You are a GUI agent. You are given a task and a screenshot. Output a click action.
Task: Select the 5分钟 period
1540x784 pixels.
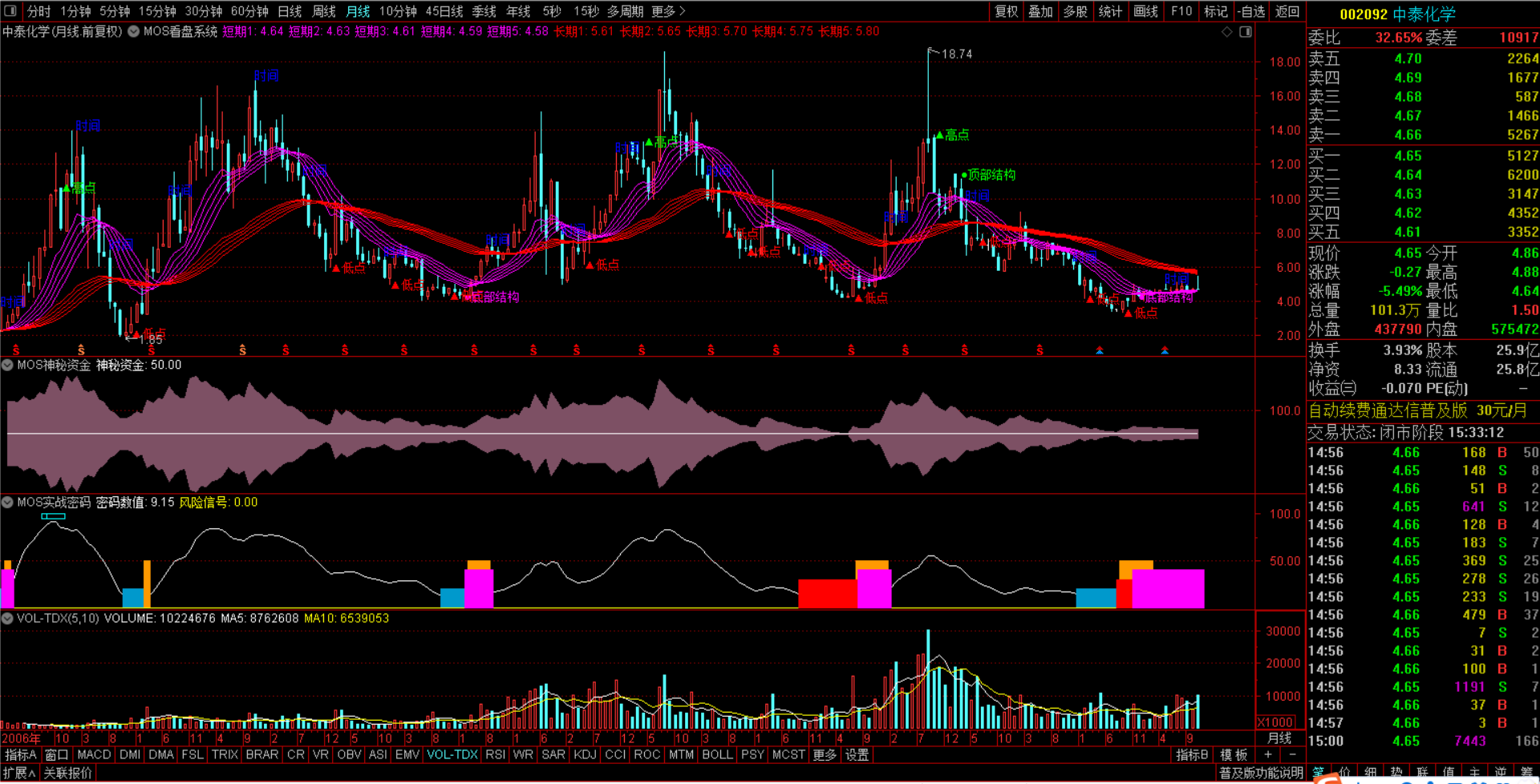[115, 11]
